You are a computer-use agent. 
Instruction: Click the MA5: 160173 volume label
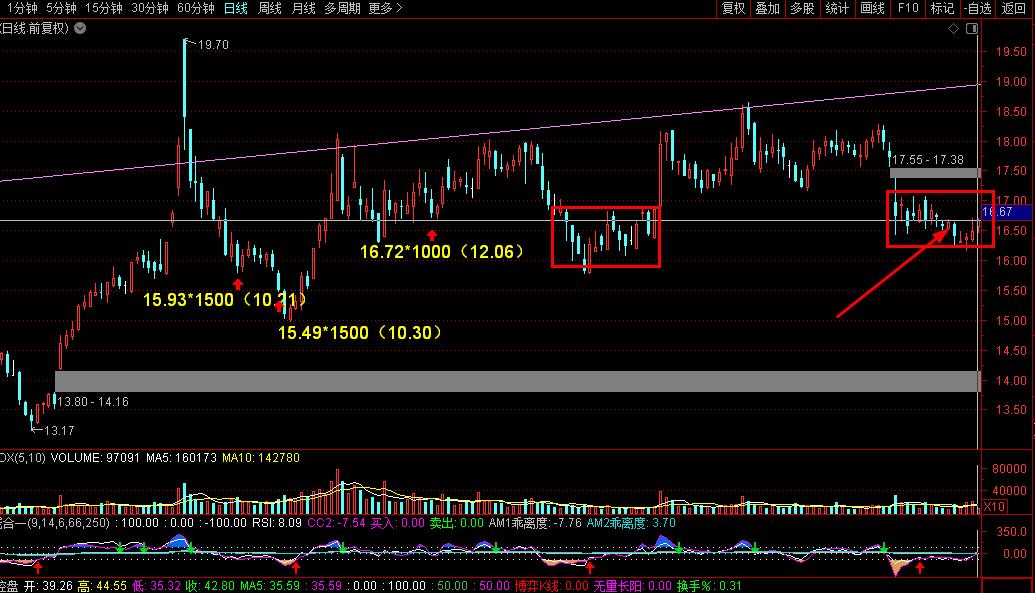pyautogui.click(x=182, y=458)
